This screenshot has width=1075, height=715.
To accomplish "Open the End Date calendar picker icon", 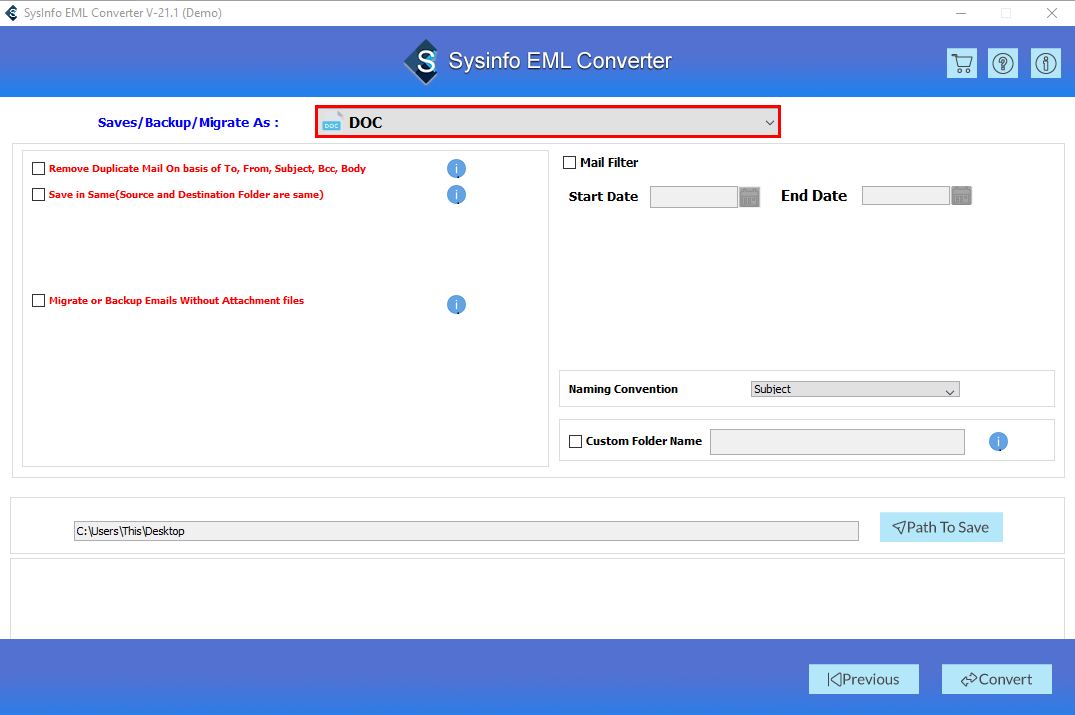I will (961, 195).
